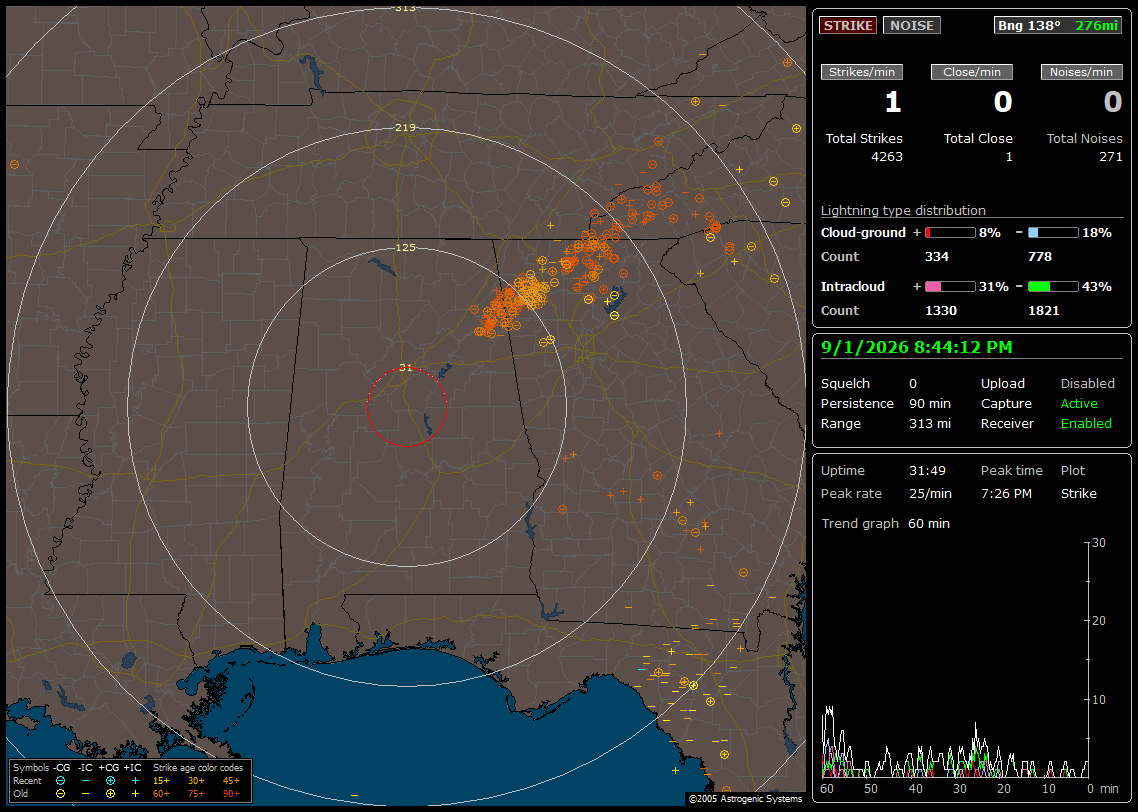Screen dimensions: 1138x812
Task: Click the green date and time display
Action: tap(916, 347)
